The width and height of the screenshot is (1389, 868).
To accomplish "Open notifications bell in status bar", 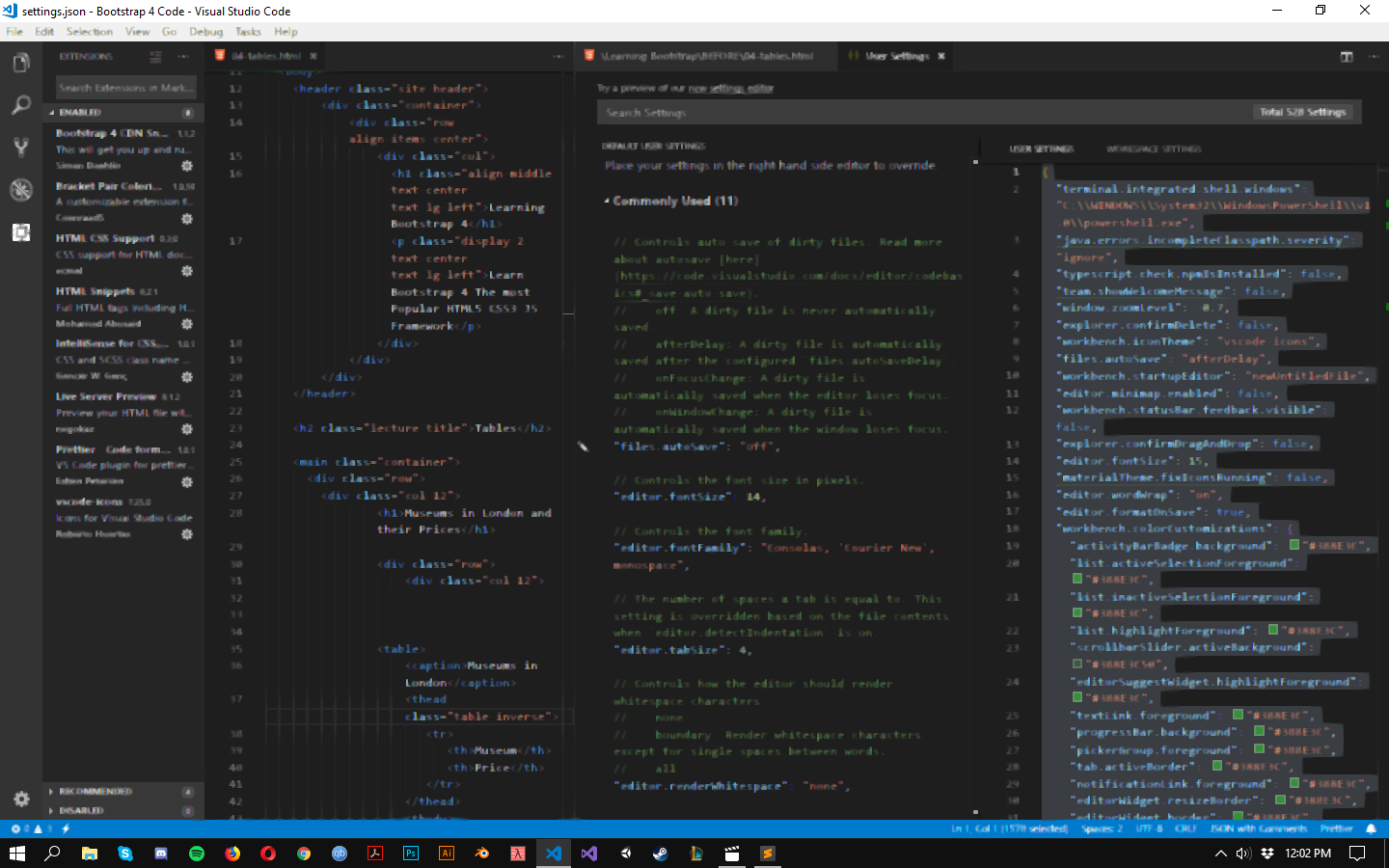I will pos(1371,828).
